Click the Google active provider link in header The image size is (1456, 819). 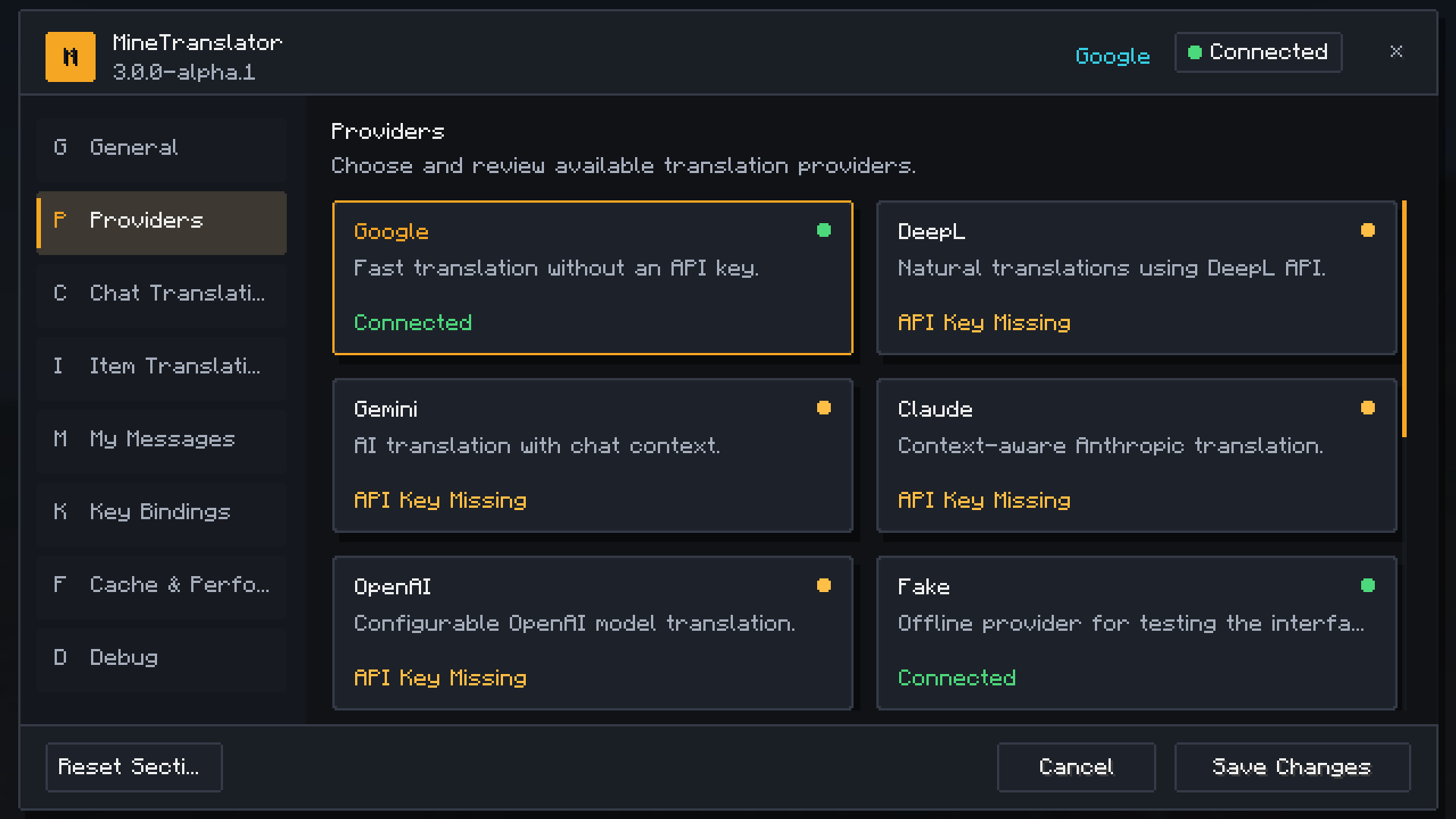(1112, 55)
